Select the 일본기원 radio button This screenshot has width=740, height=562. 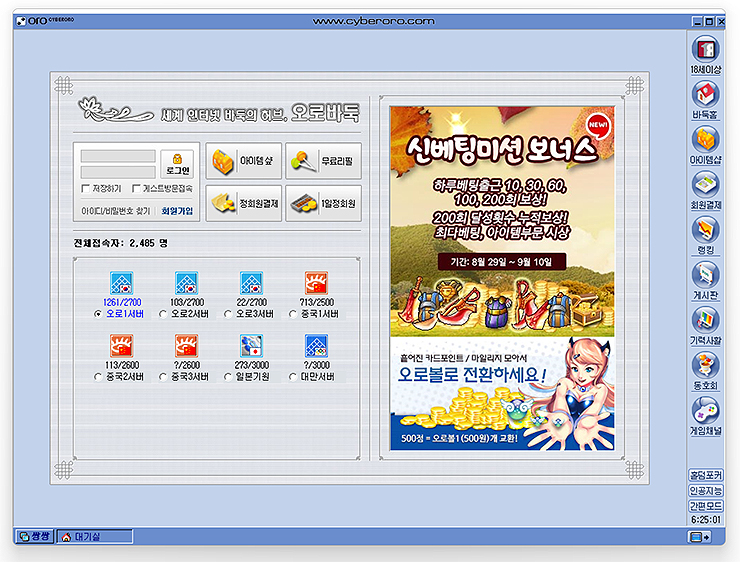click(x=228, y=377)
